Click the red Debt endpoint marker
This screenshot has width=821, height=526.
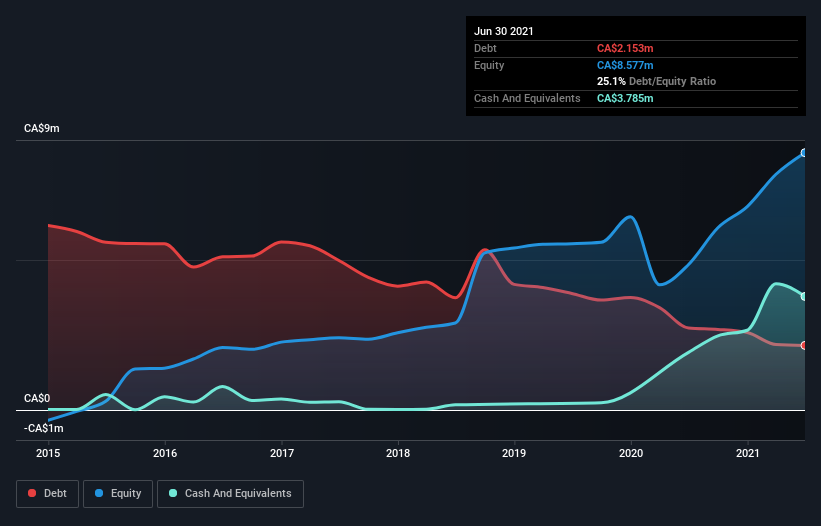point(804,345)
